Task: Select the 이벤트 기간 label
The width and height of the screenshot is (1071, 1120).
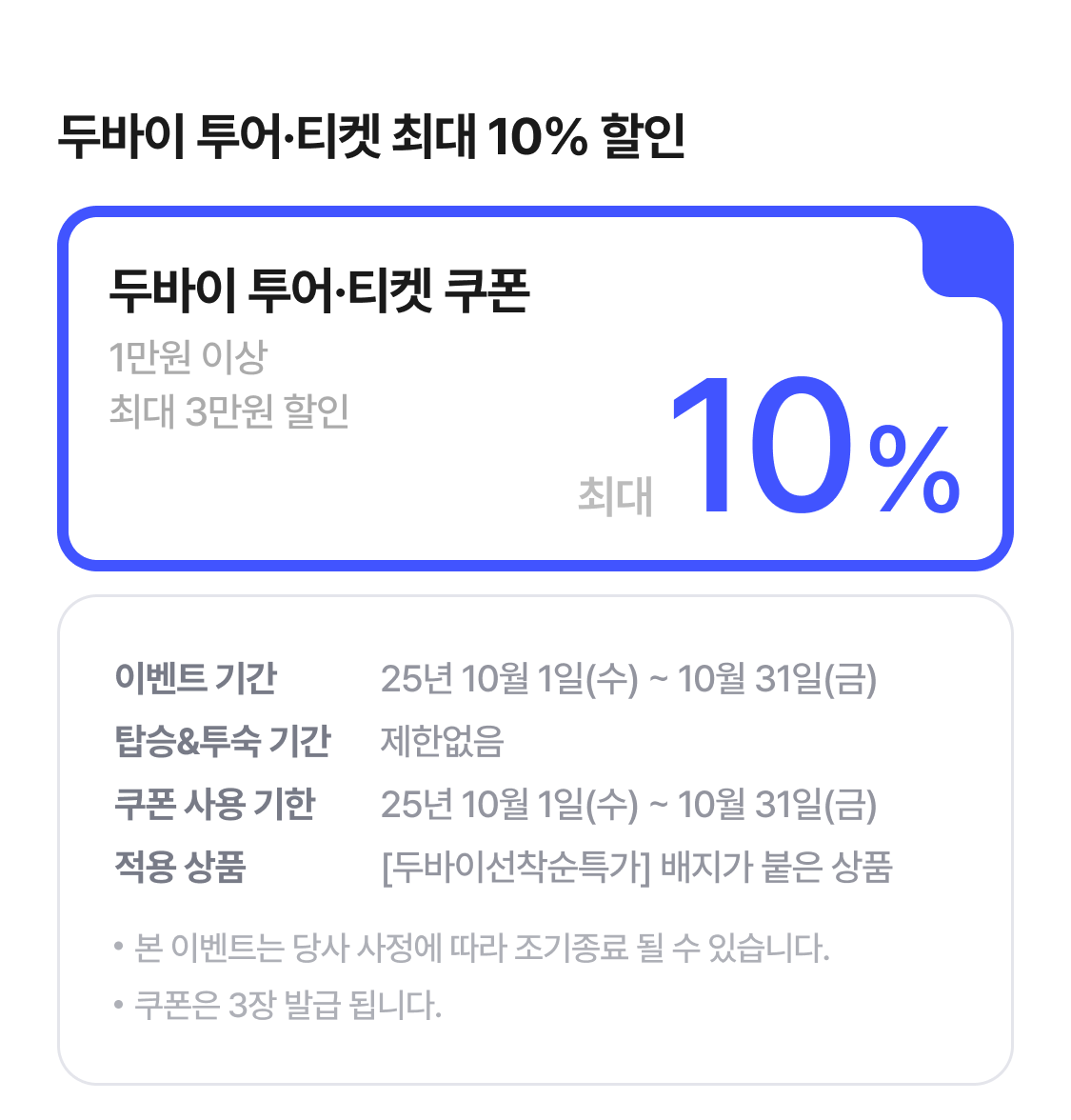Action: [195, 678]
